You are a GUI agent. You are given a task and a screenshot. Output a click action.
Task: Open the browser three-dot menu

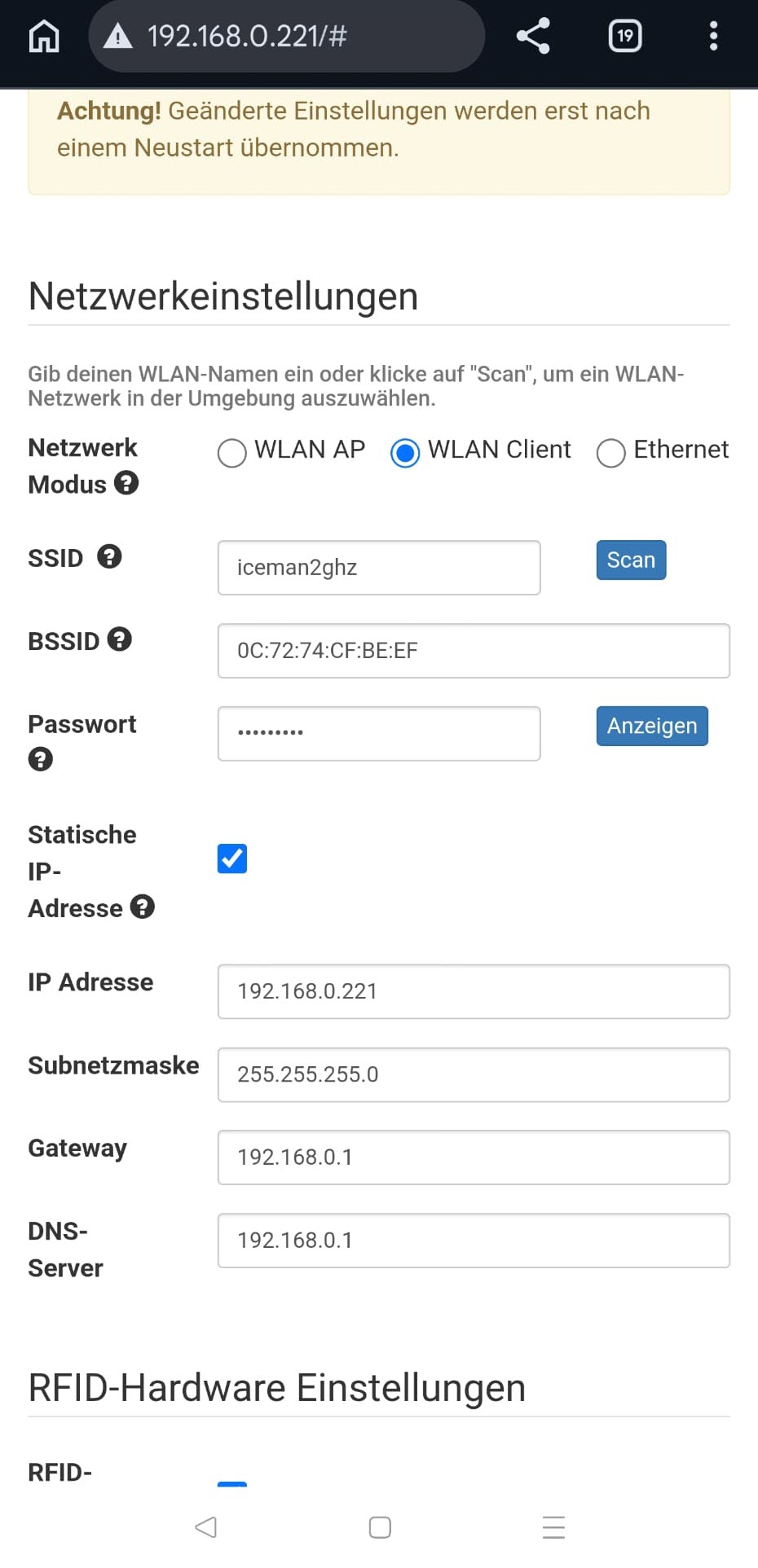pyautogui.click(x=713, y=36)
